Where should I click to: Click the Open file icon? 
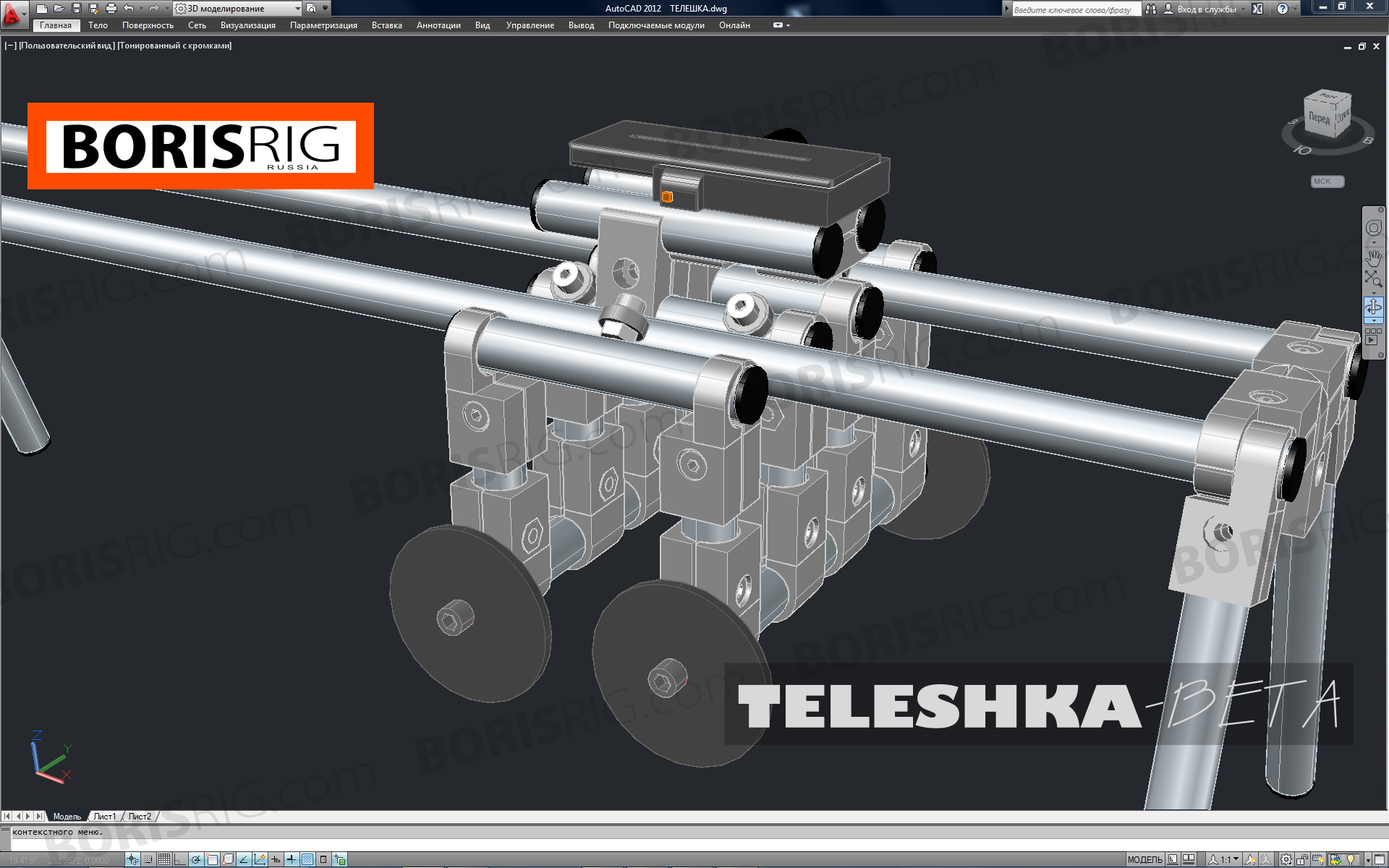[x=59, y=9]
